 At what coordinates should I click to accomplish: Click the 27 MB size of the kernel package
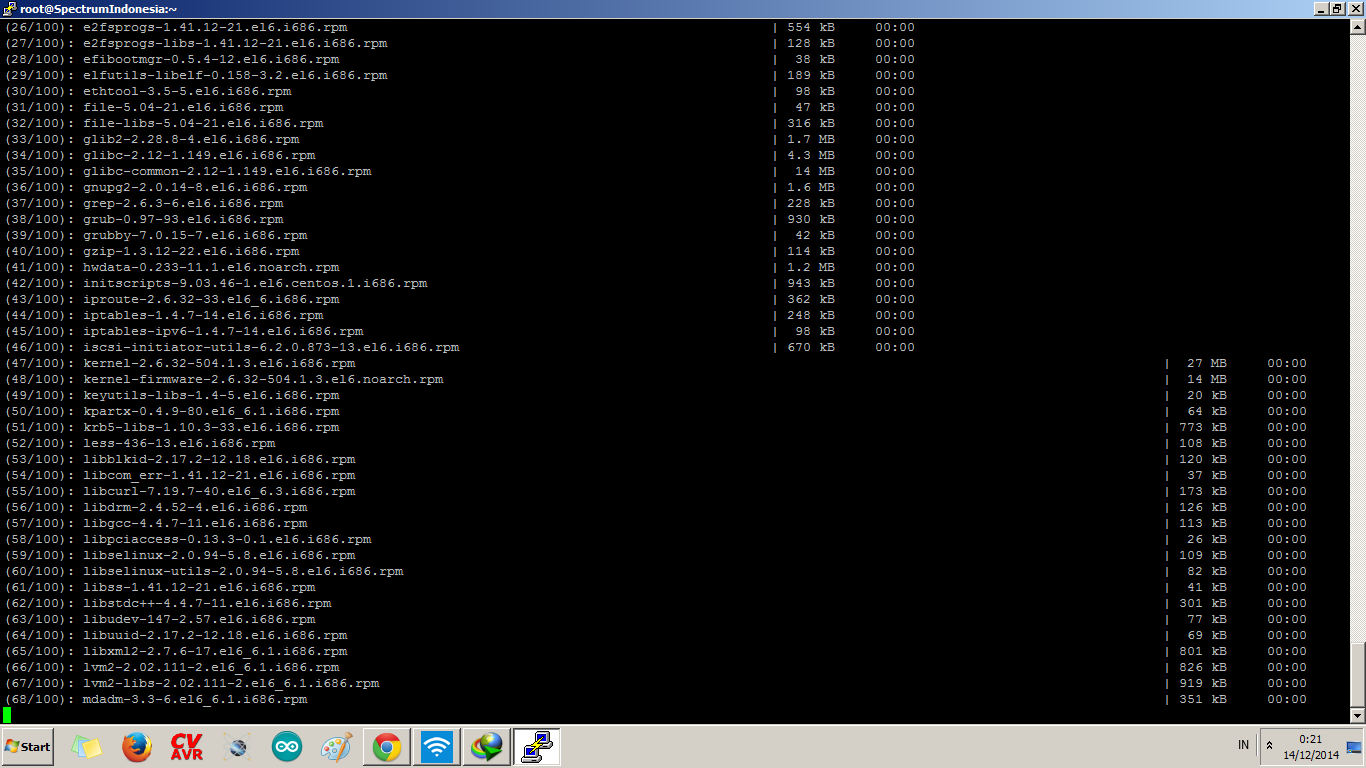(1207, 364)
